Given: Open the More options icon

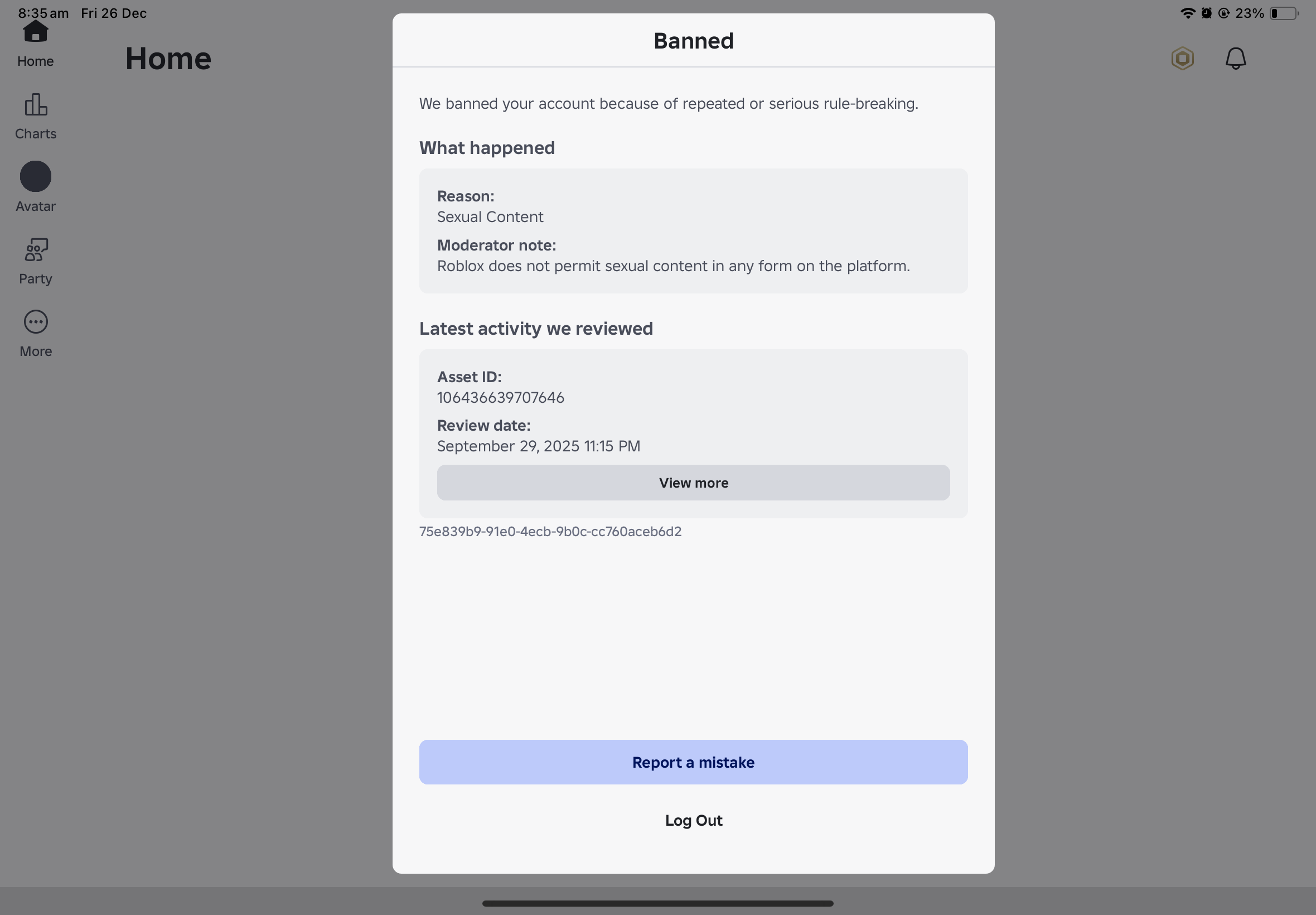Looking at the screenshot, I should click(36, 322).
